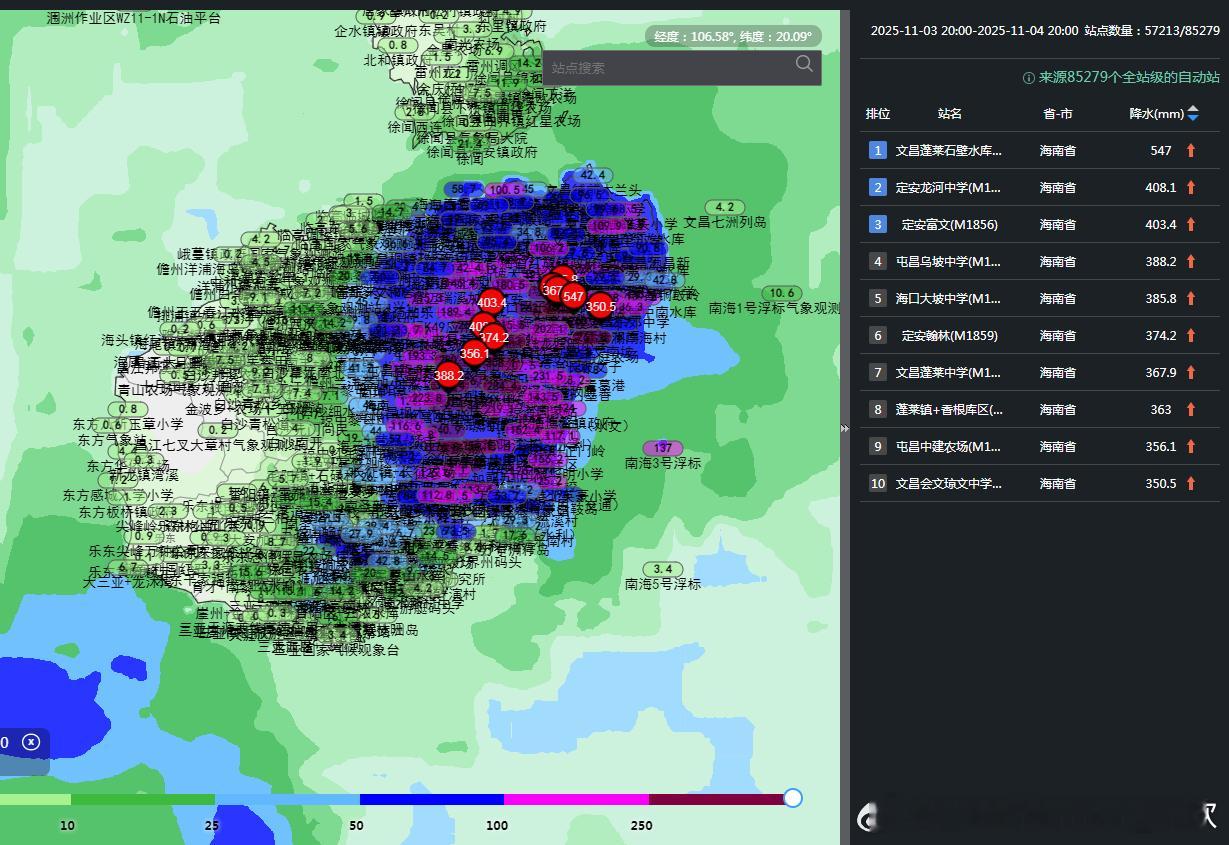Viewport: 1229px width, 845px height.
Task: Open station 定安富文(M1856) in the ranking list
Action: (949, 224)
